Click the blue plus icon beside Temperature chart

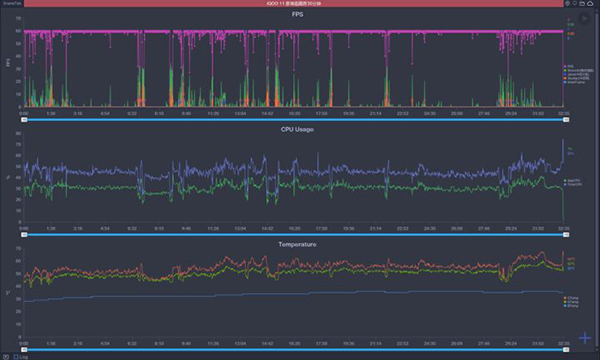[585, 338]
